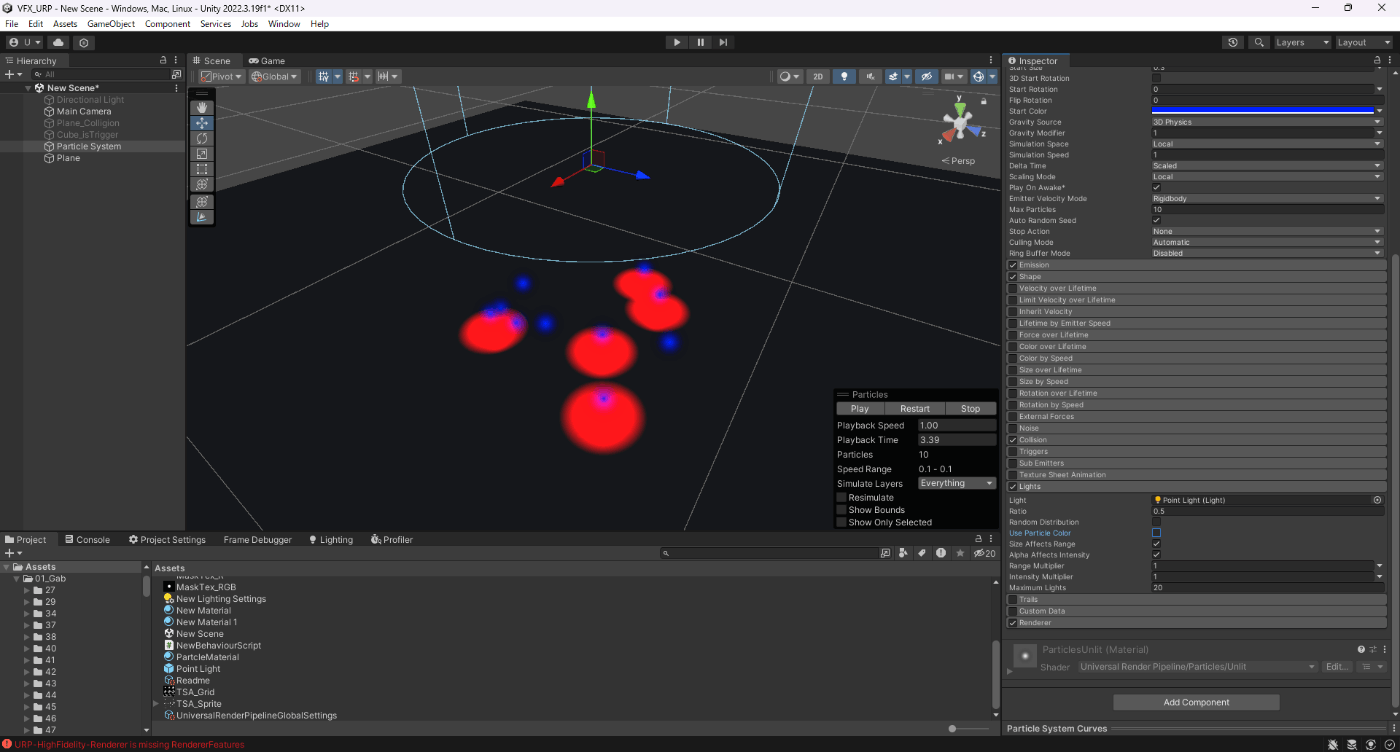
Task: Enable the Resimulate checkbox
Action: pos(841,497)
